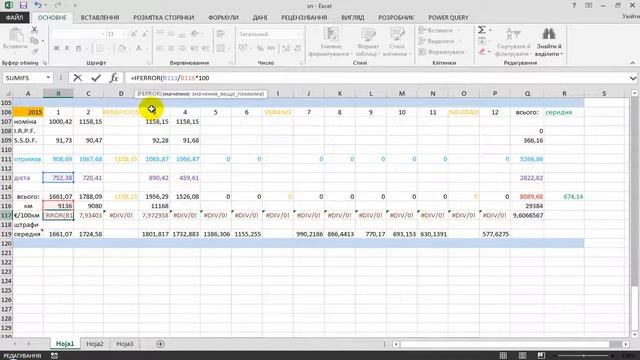This screenshot has width=640, height=360.
Task: Increase font size with the larger A
Action: click(134, 34)
